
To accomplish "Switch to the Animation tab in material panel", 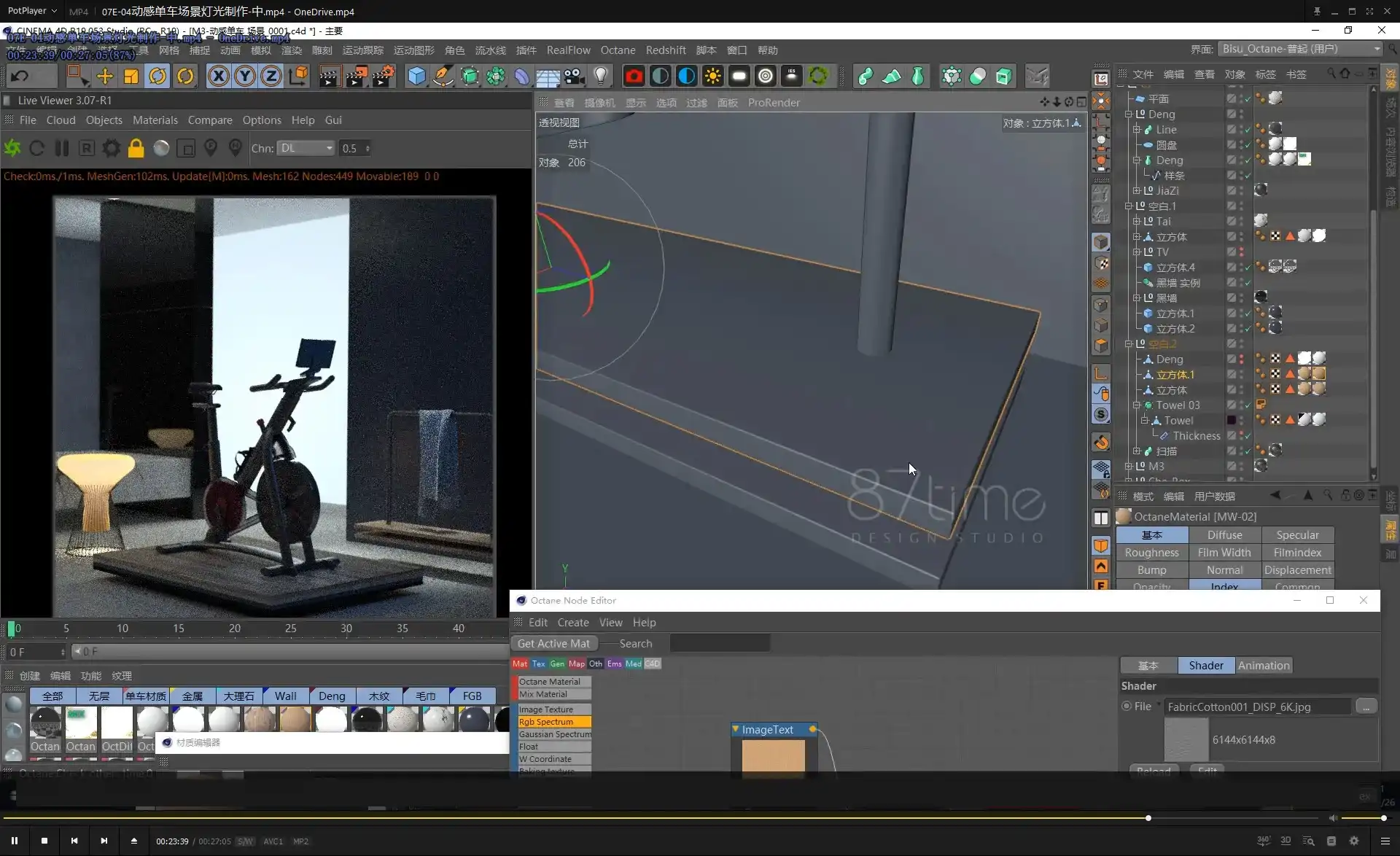I will click(1263, 665).
